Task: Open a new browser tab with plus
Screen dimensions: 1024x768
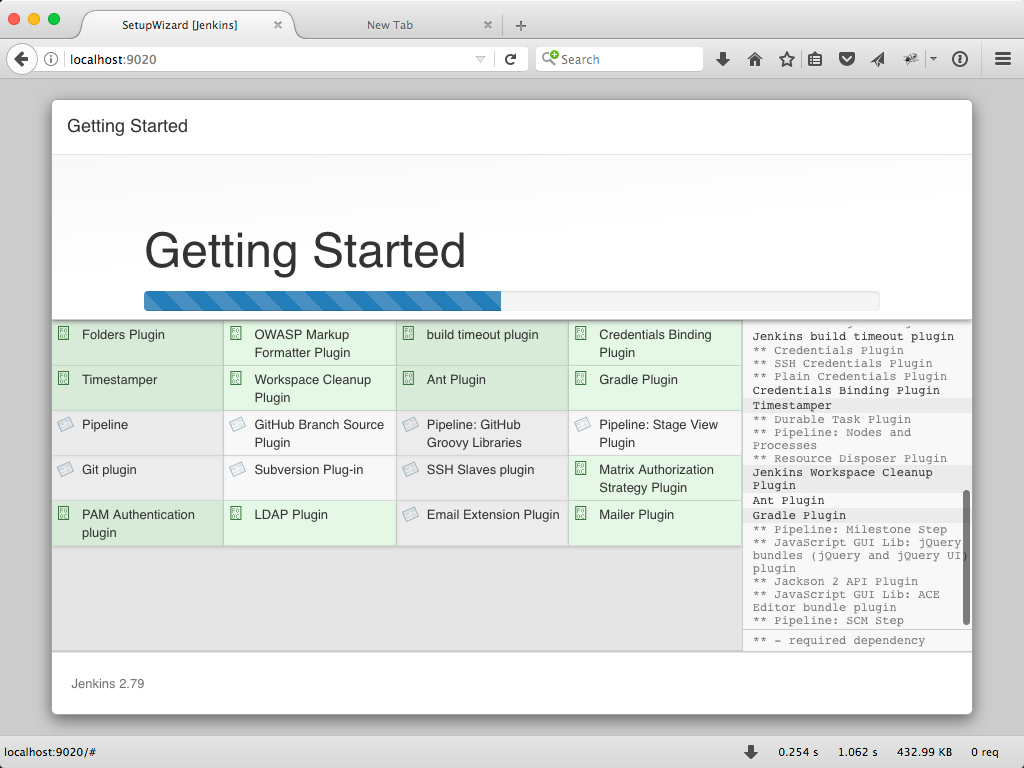Action: 520,25
